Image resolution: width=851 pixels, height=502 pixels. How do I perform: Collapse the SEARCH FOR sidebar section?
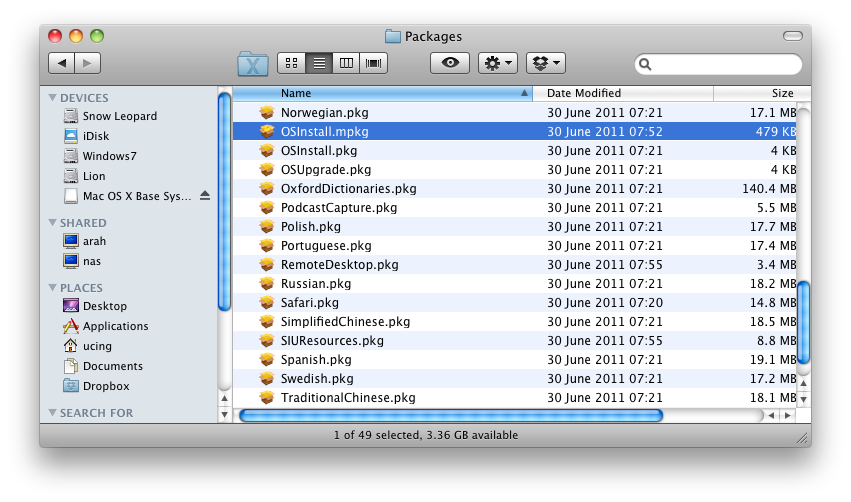[x=52, y=412]
